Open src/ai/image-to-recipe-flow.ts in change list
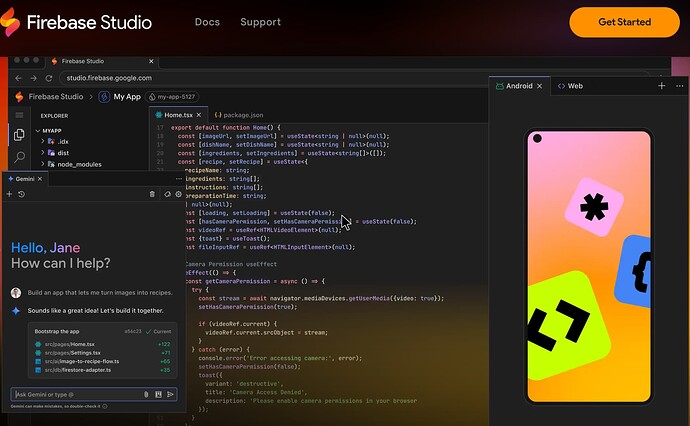 (82, 361)
